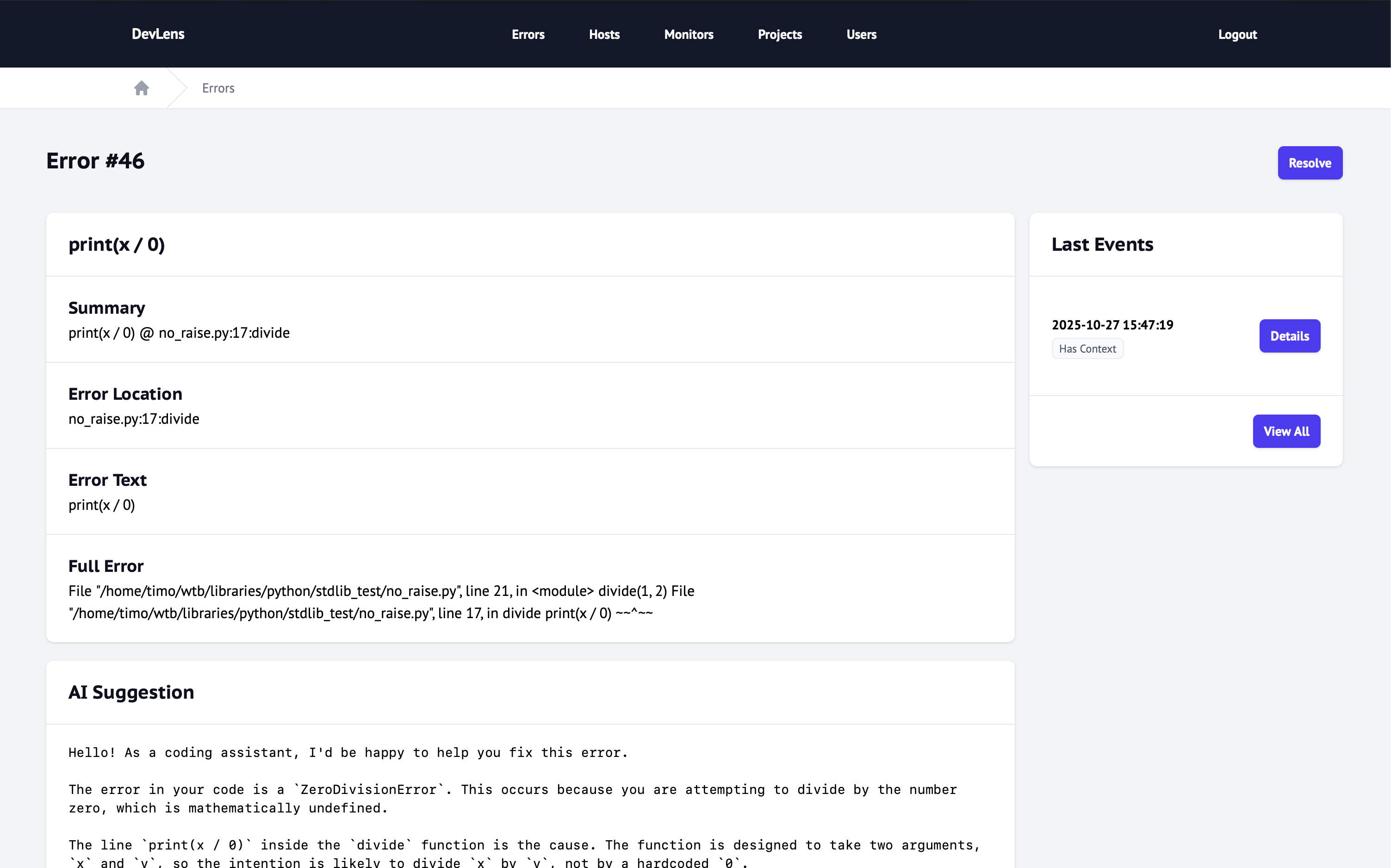Click the event timestamp 2025-10-27 15:47:19
Viewport: 1391px width, 868px height.
[1112, 324]
